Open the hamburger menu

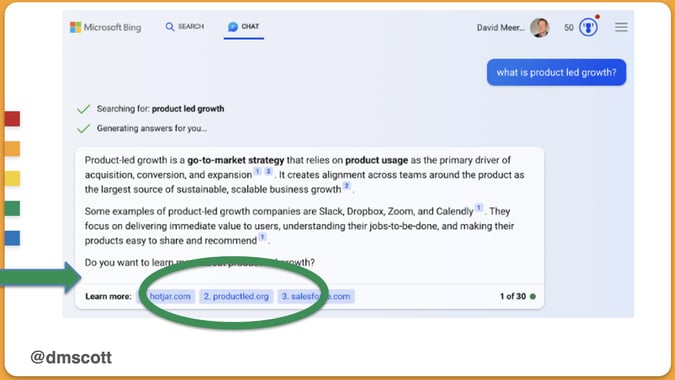pyautogui.click(x=621, y=27)
